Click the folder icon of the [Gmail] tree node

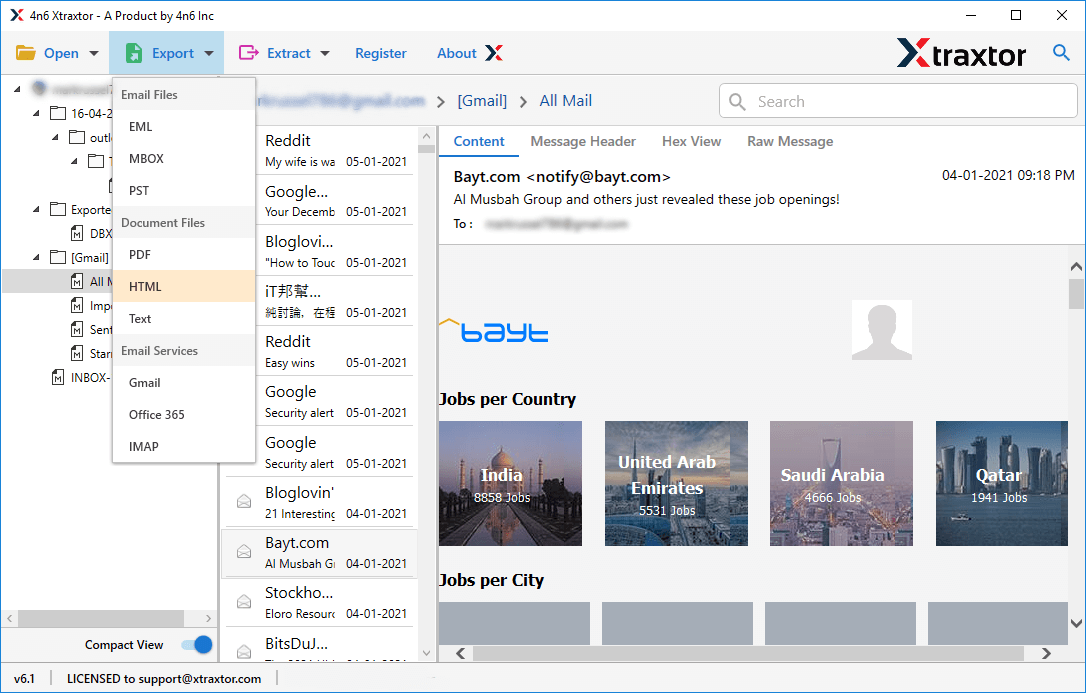[58, 258]
